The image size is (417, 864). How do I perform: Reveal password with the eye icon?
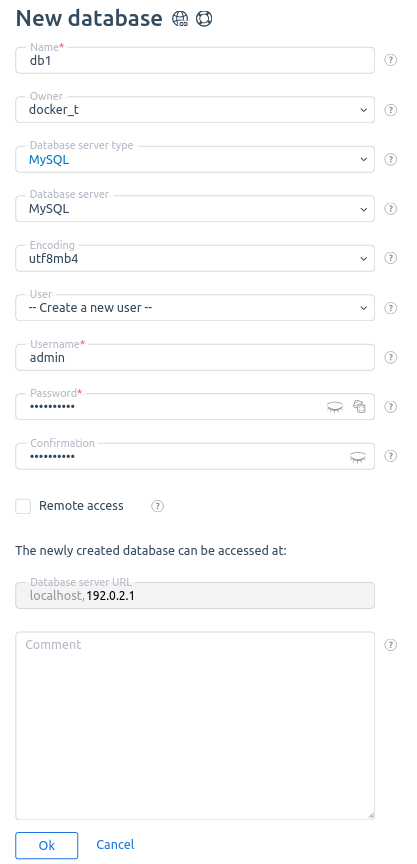pyautogui.click(x=334, y=407)
